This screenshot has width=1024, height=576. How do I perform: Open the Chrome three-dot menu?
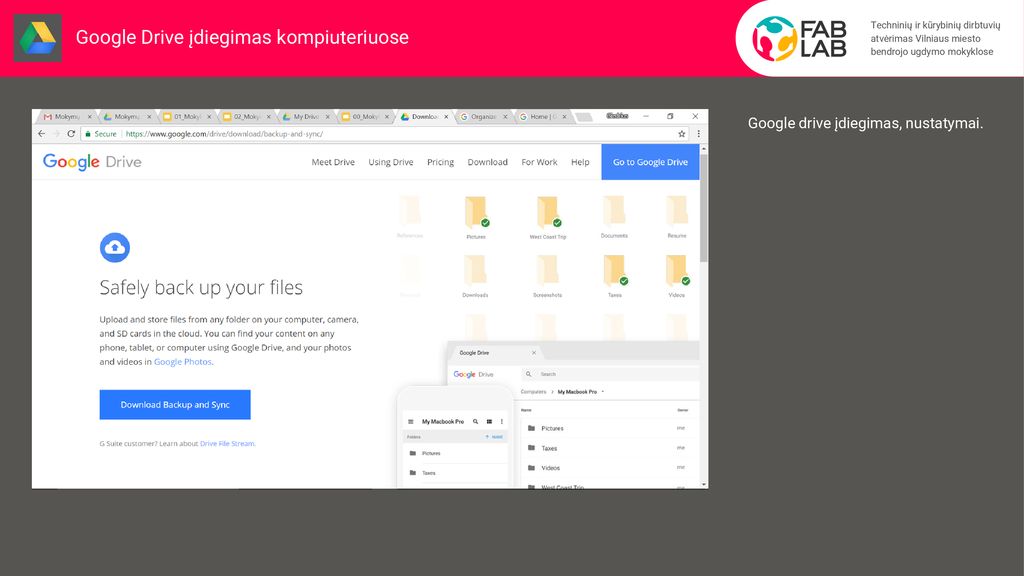pos(698,134)
